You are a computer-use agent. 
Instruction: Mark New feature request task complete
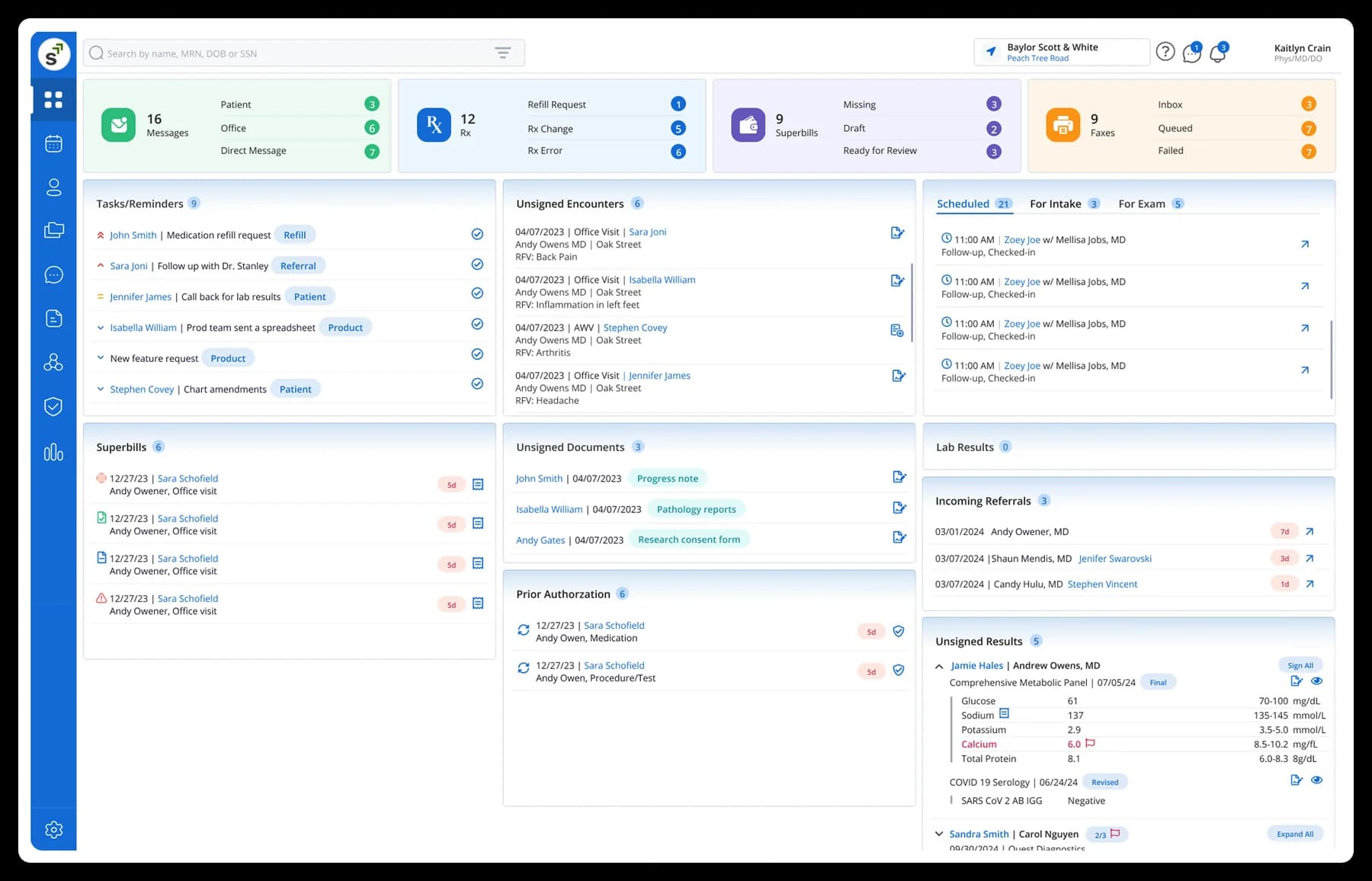pyautogui.click(x=477, y=354)
